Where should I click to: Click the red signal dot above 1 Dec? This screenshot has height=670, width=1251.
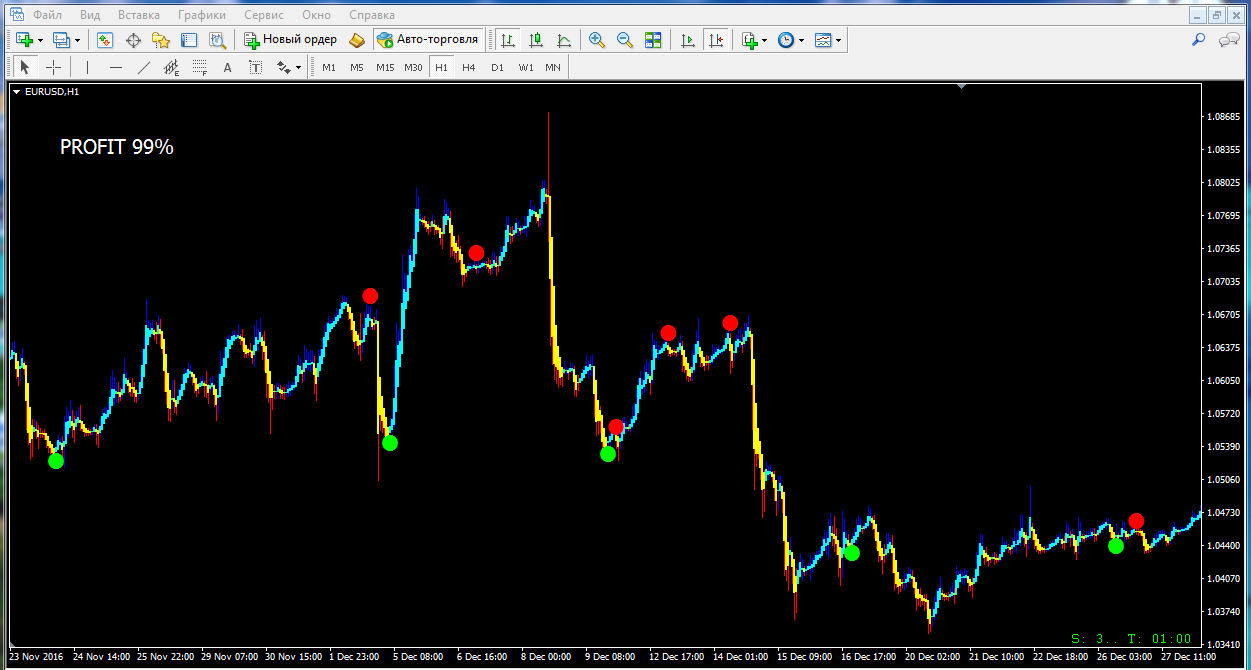(x=370, y=296)
